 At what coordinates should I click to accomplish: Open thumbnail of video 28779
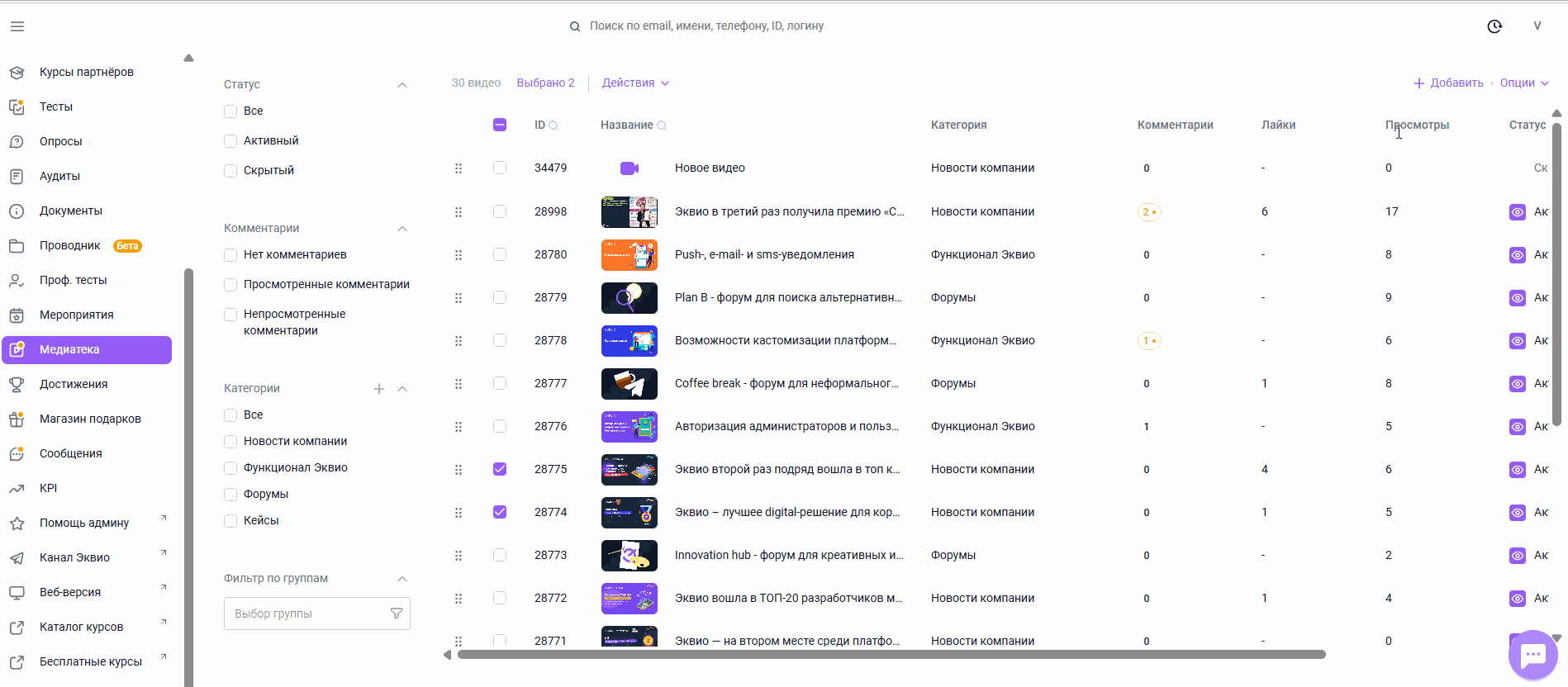[x=630, y=298]
